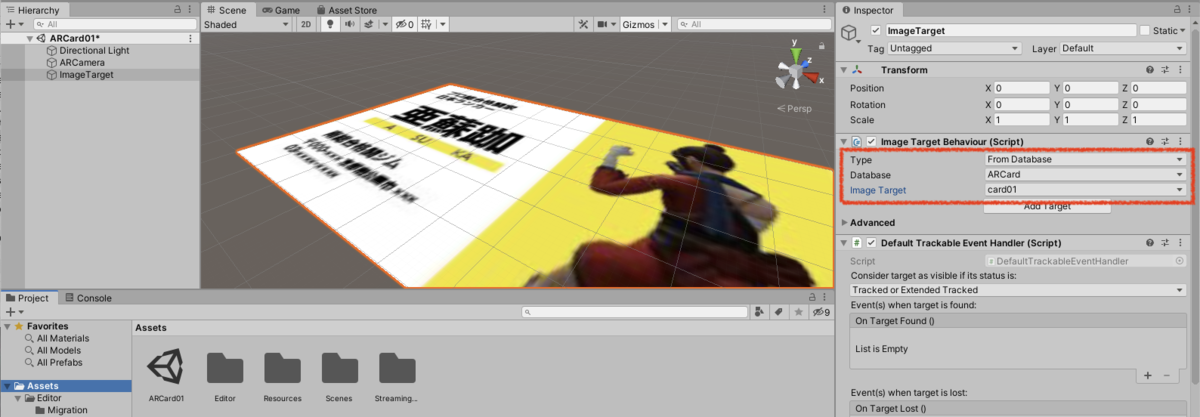The image size is (1200, 417).
Task: Toggle ImageTarget active checkbox in Inspector
Action: pos(876,31)
